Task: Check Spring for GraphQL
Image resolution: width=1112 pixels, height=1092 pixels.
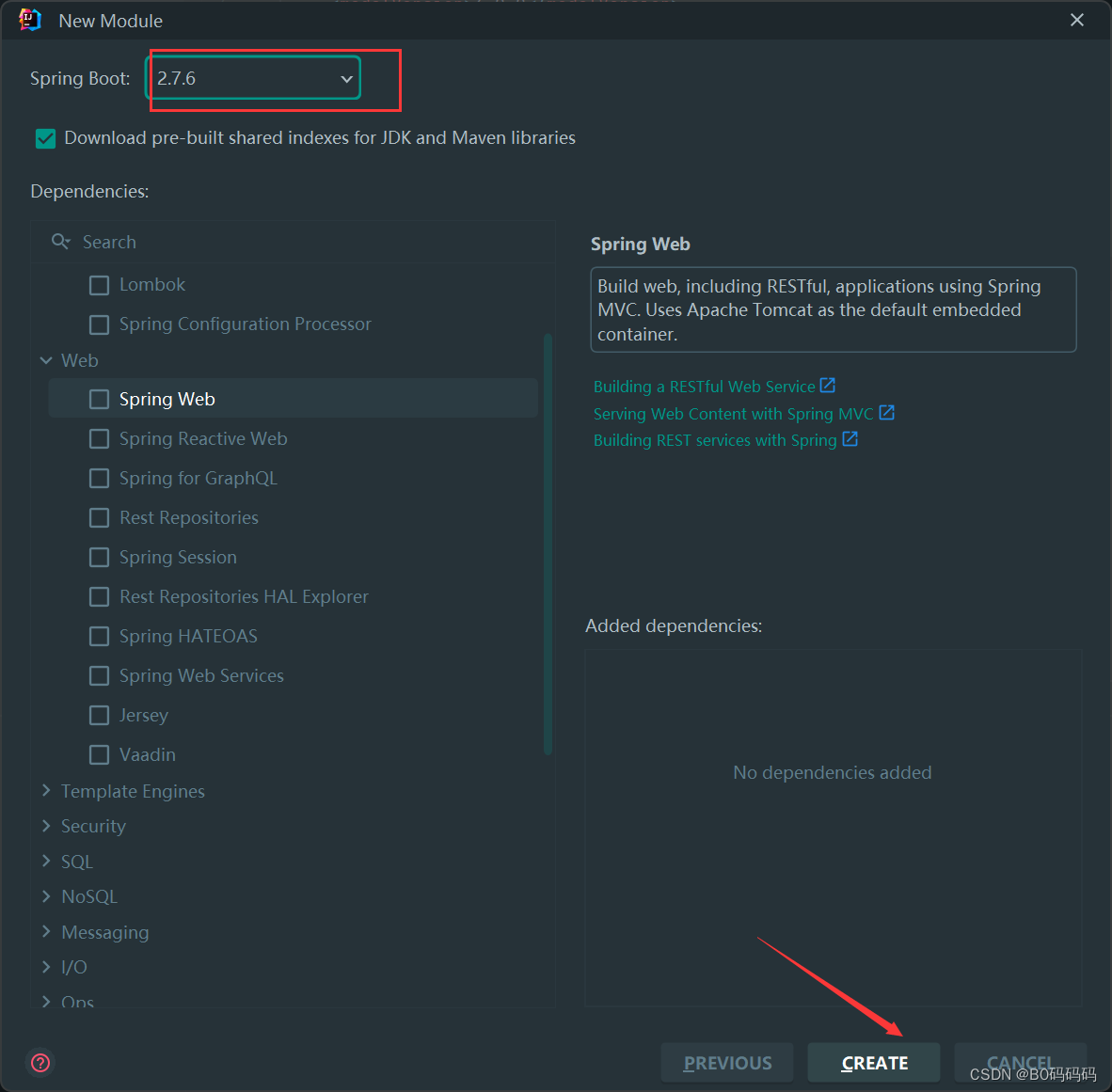Action: click(100, 479)
